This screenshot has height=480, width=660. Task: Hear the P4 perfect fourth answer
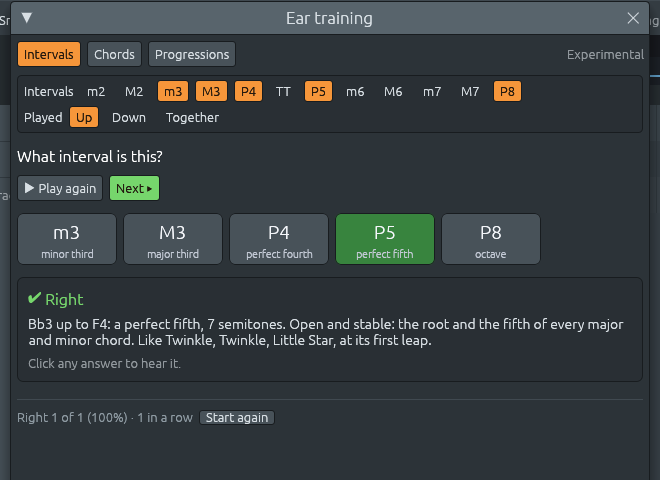click(x=279, y=239)
